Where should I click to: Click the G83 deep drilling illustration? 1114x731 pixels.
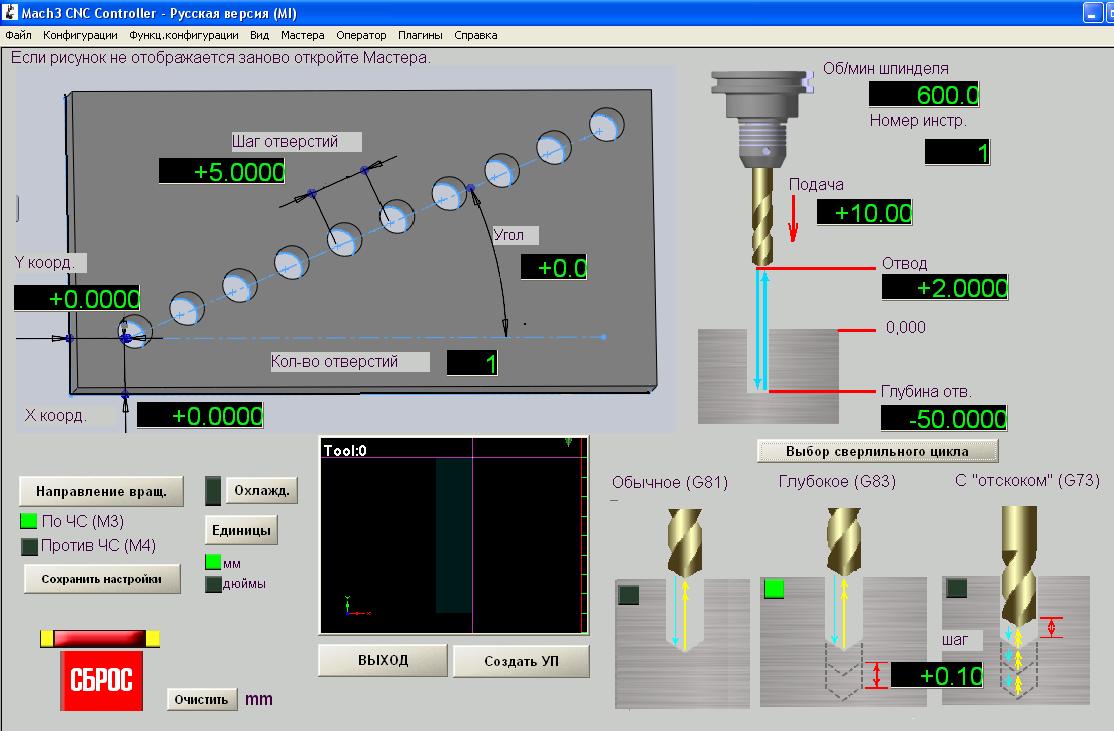843,606
